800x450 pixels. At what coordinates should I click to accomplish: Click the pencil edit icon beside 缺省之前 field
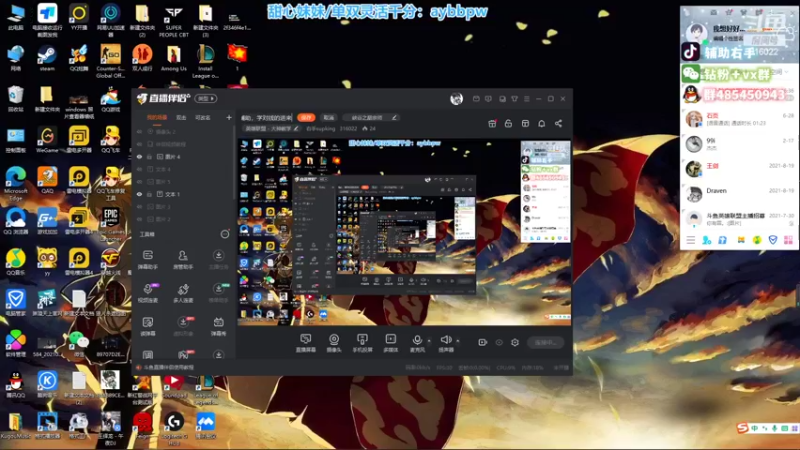[394, 117]
